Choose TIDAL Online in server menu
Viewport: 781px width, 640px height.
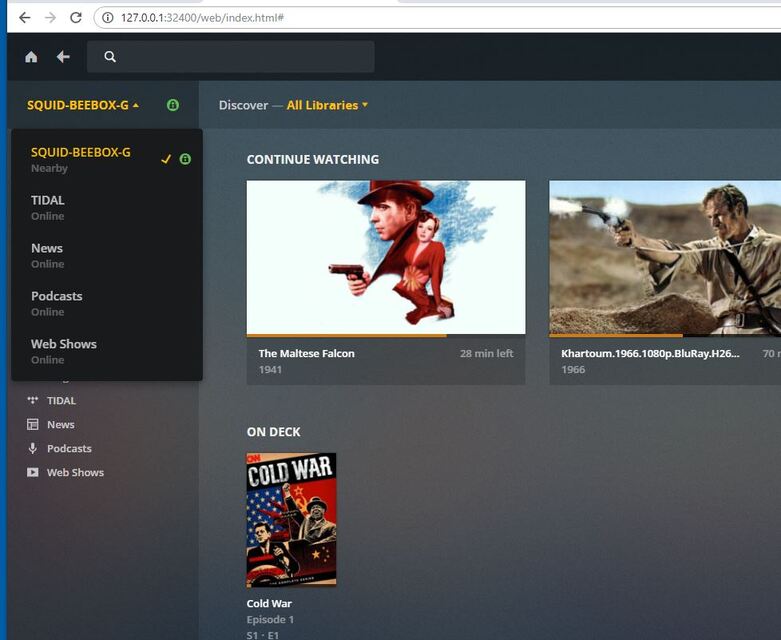[107, 207]
